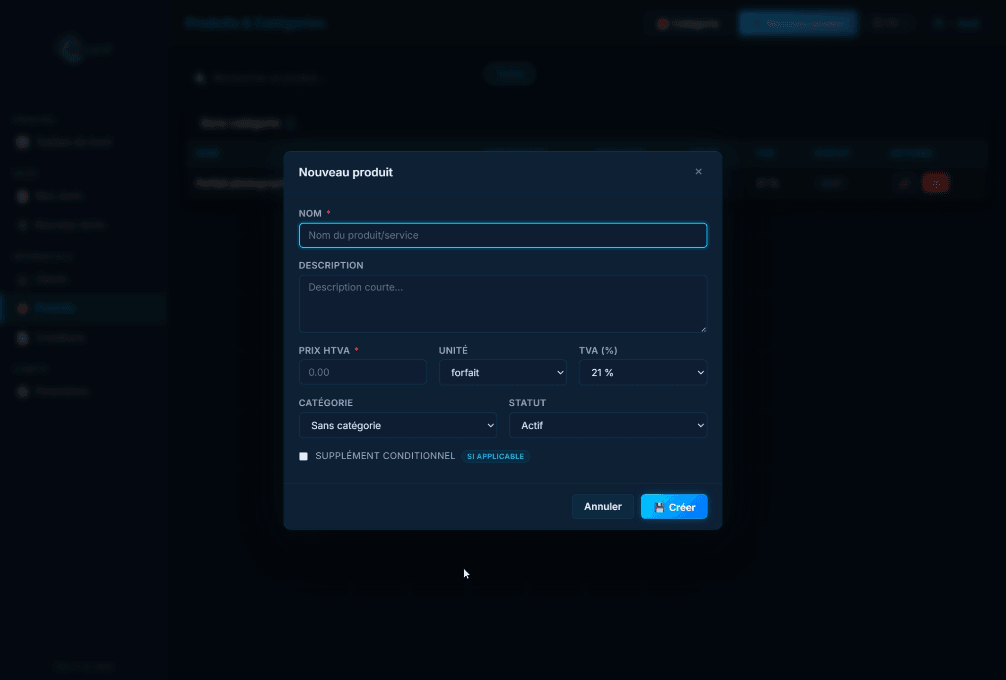The width and height of the screenshot is (1006, 680).
Task: Open the UNITÉ dropdown showing forfait
Action: pyautogui.click(x=502, y=372)
